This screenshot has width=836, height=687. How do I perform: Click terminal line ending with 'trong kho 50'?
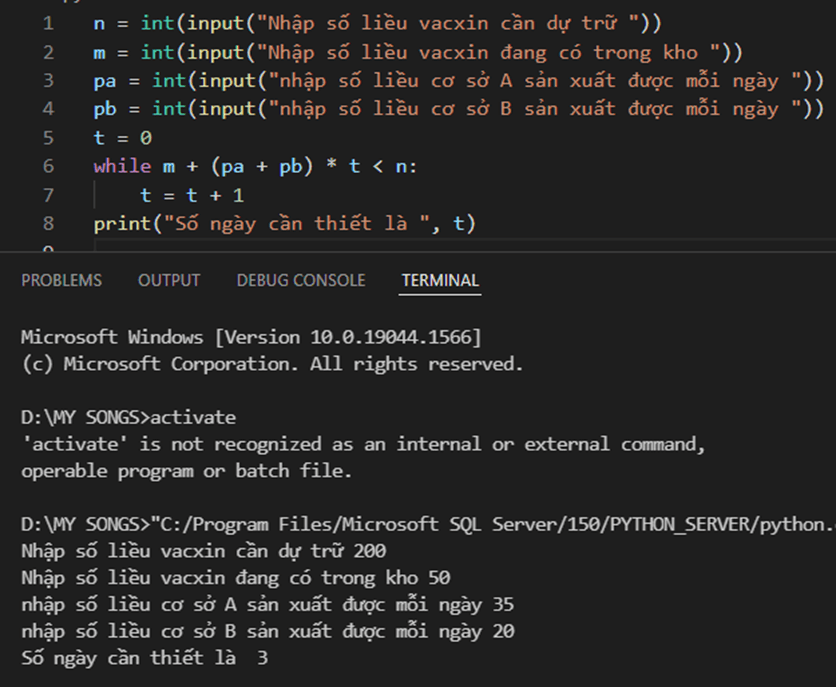tap(235, 578)
